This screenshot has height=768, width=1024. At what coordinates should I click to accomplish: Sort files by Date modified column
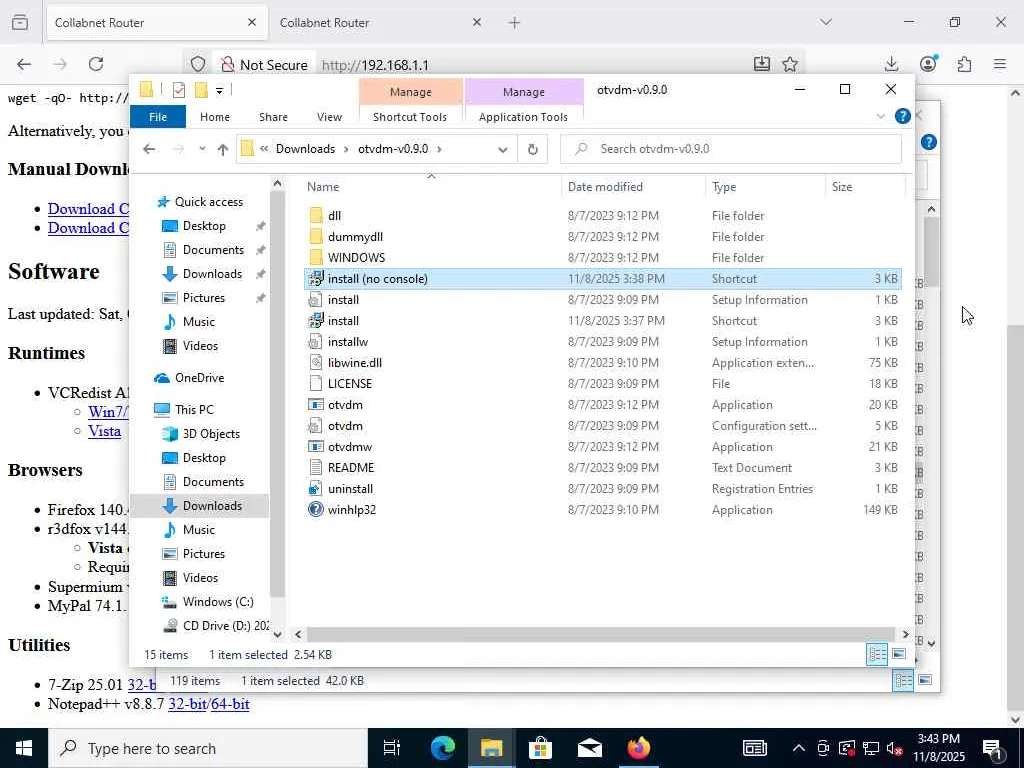coord(605,187)
